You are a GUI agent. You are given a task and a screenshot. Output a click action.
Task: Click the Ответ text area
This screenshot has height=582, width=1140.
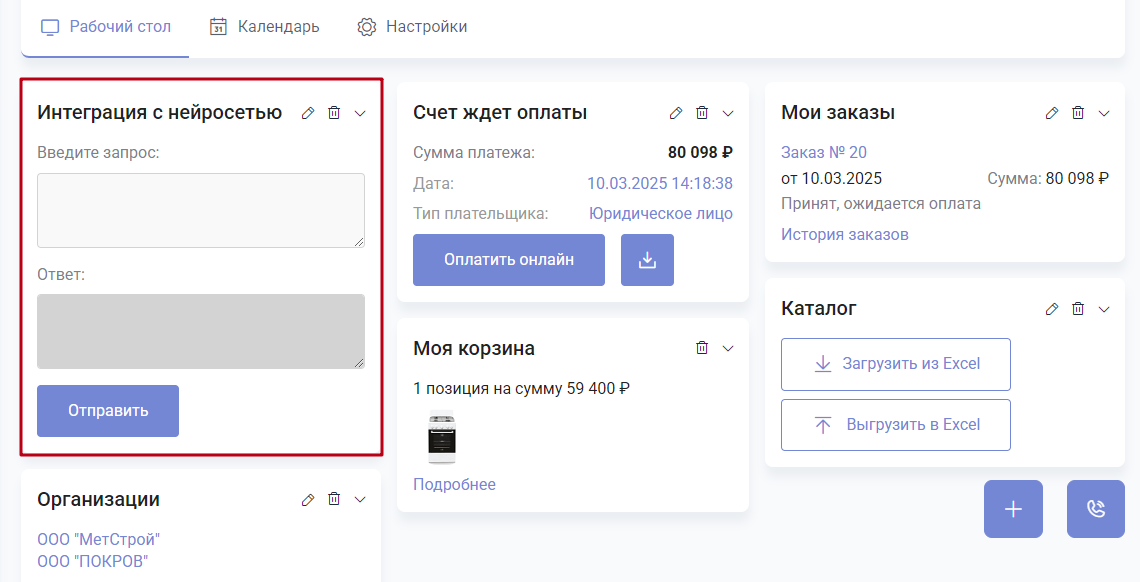[201, 331]
